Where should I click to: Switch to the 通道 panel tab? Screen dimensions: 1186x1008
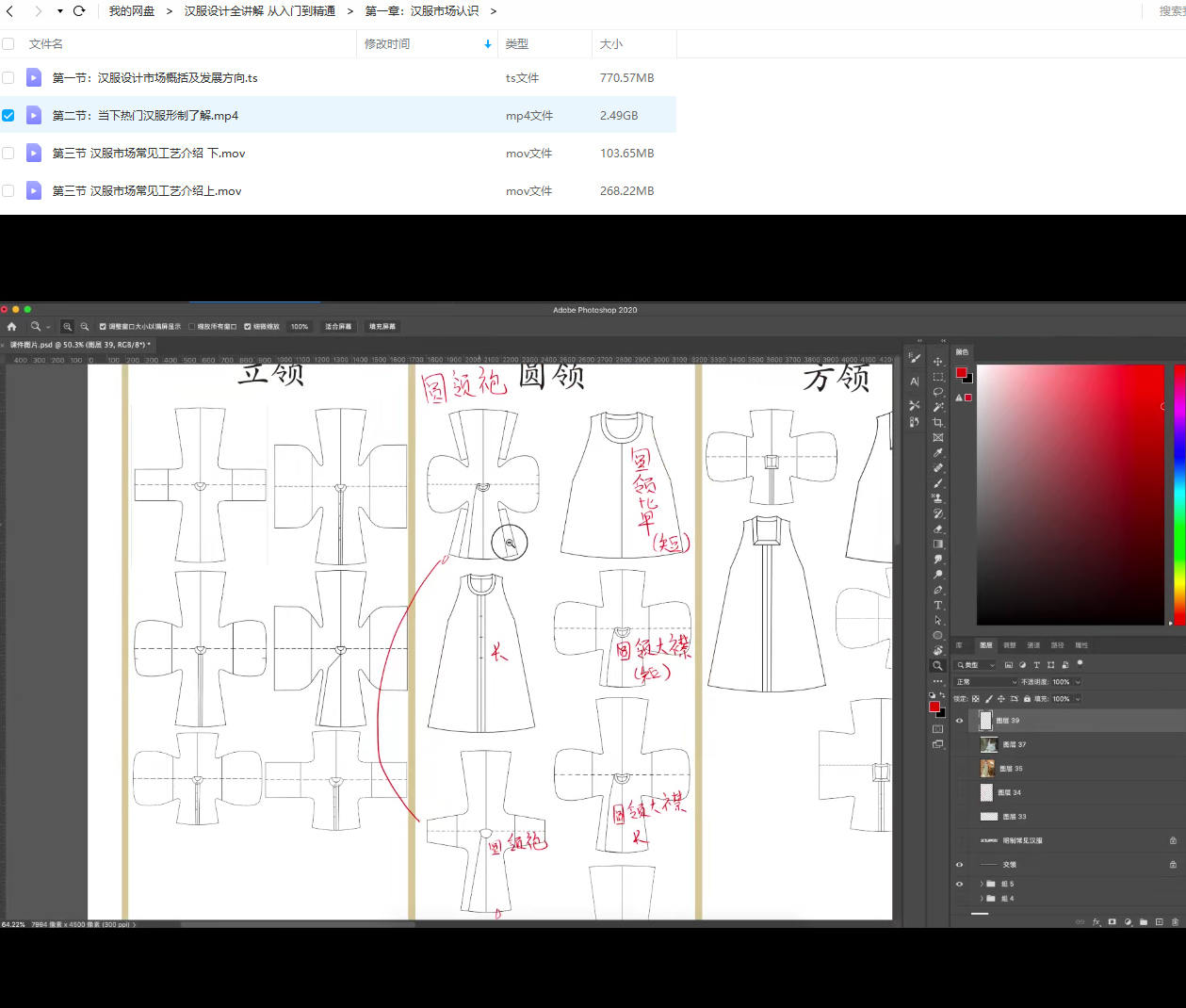(1033, 645)
